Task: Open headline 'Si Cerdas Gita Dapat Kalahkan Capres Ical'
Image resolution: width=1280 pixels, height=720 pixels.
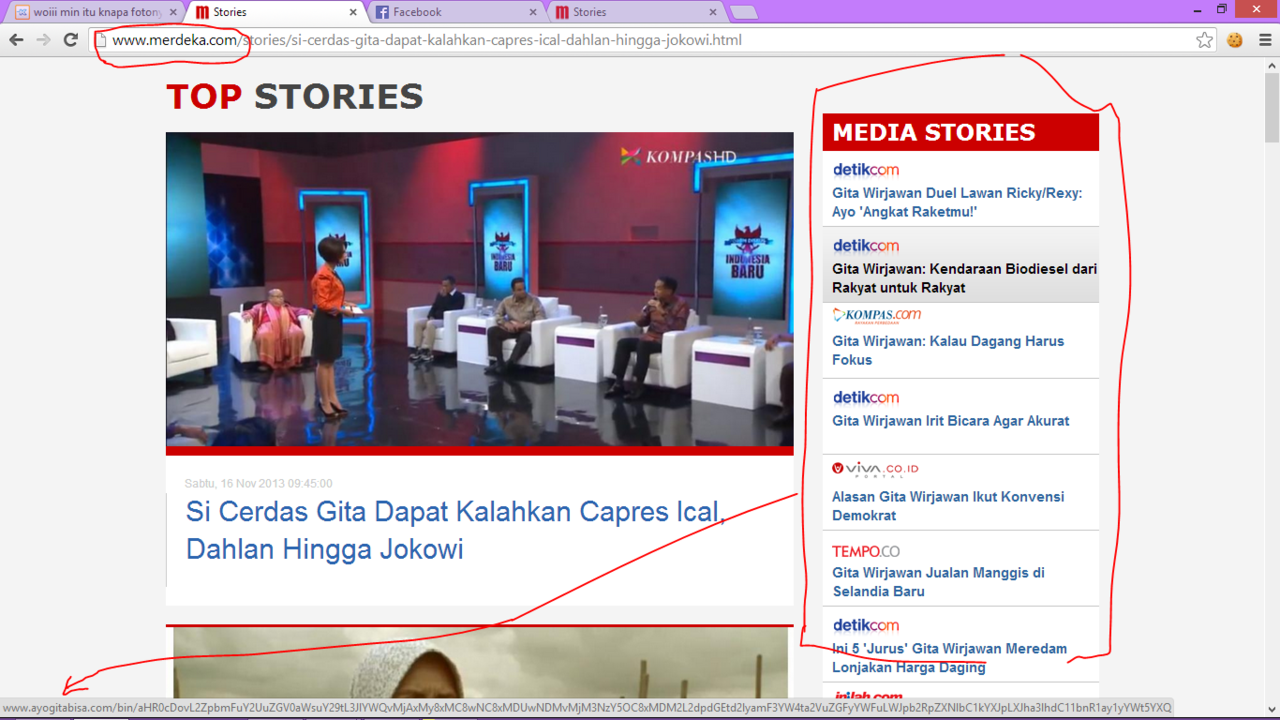Action: tap(455, 530)
